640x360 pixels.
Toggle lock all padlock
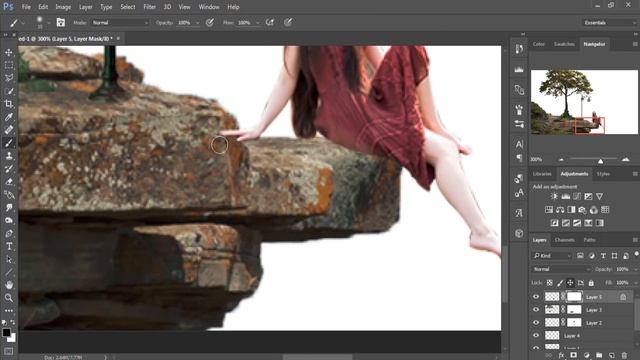[591, 282]
